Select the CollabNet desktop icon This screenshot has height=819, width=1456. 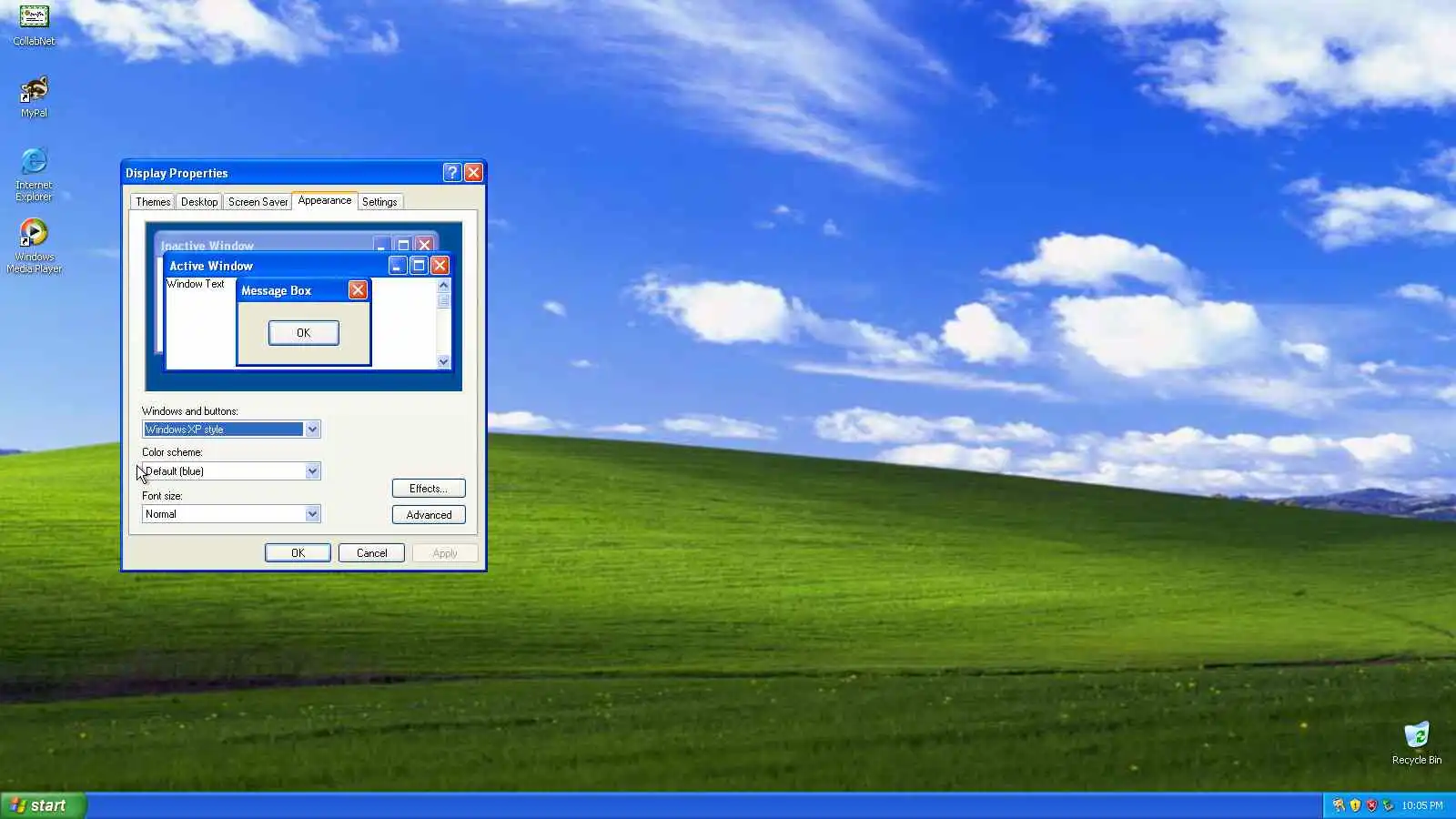(x=34, y=25)
